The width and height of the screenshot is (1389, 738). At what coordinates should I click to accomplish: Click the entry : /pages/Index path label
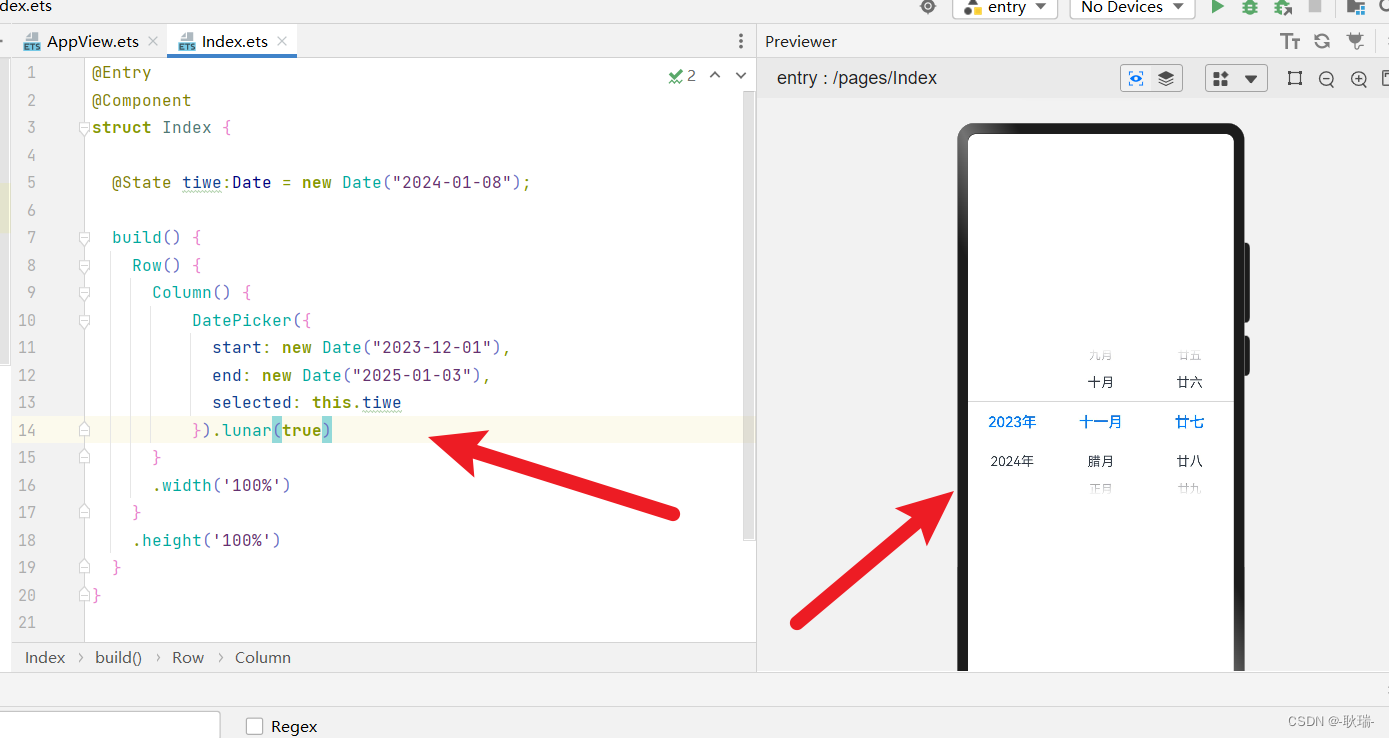857,78
